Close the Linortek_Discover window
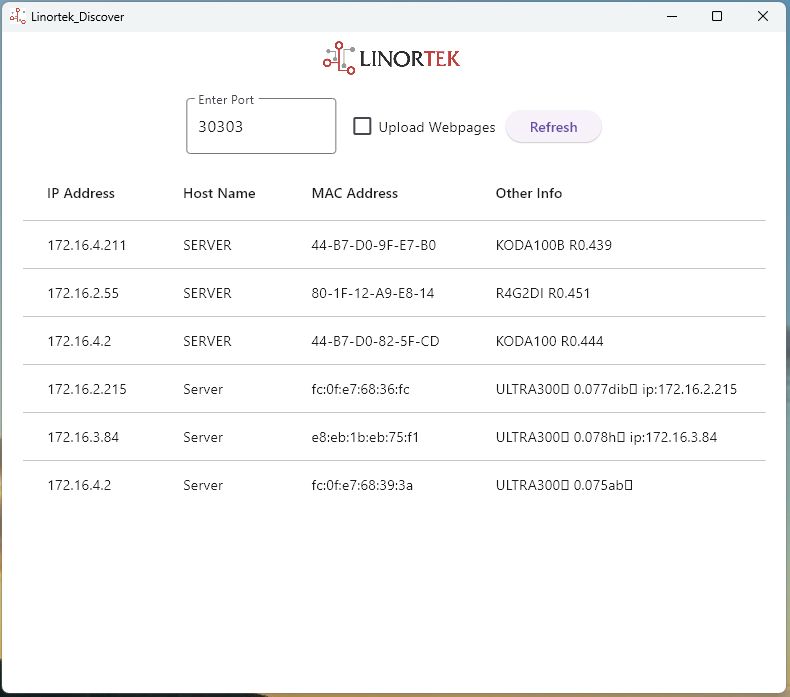Image resolution: width=790 pixels, height=697 pixels. (763, 17)
